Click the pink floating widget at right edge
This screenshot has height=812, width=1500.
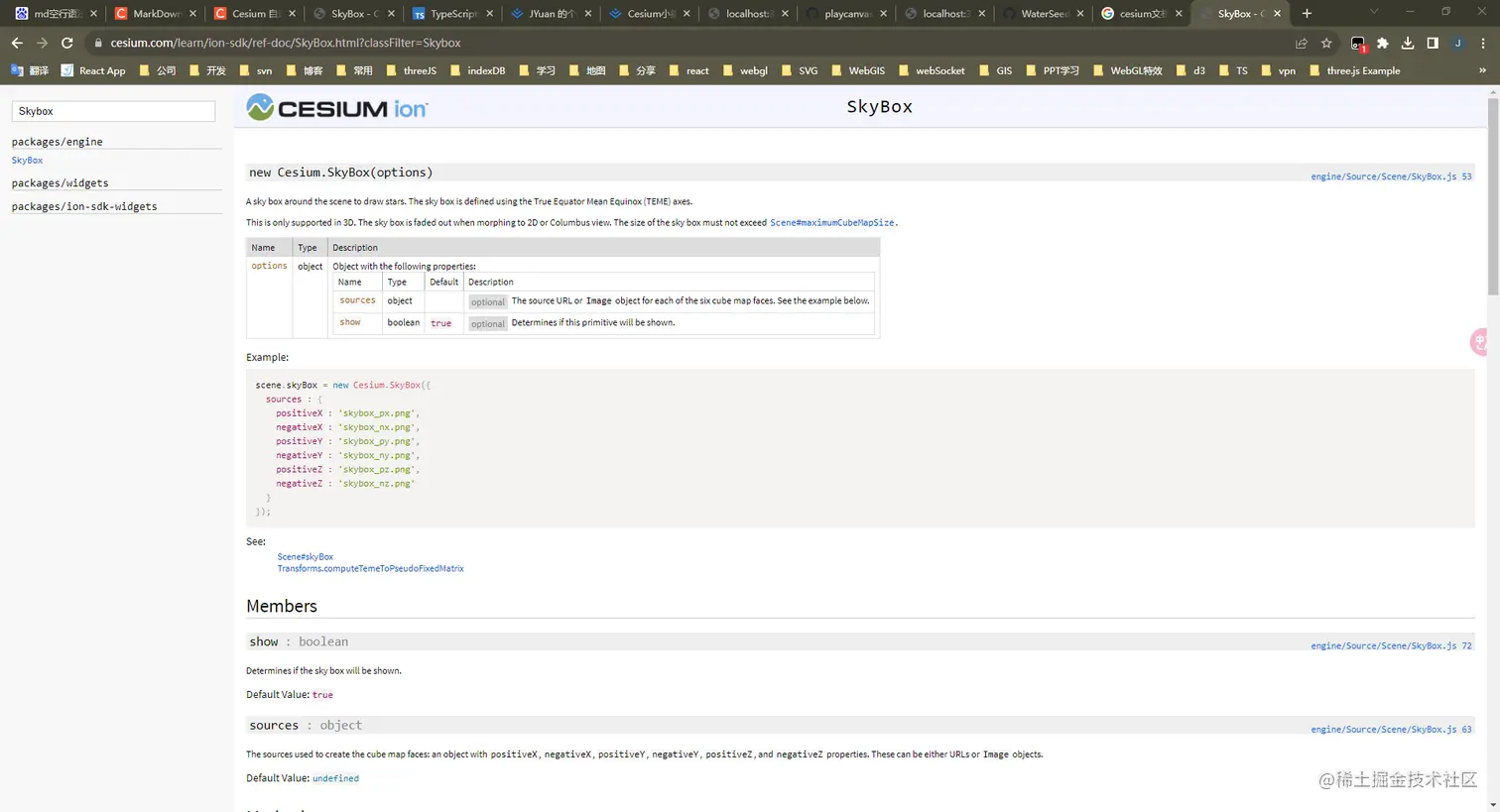click(1480, 342)
